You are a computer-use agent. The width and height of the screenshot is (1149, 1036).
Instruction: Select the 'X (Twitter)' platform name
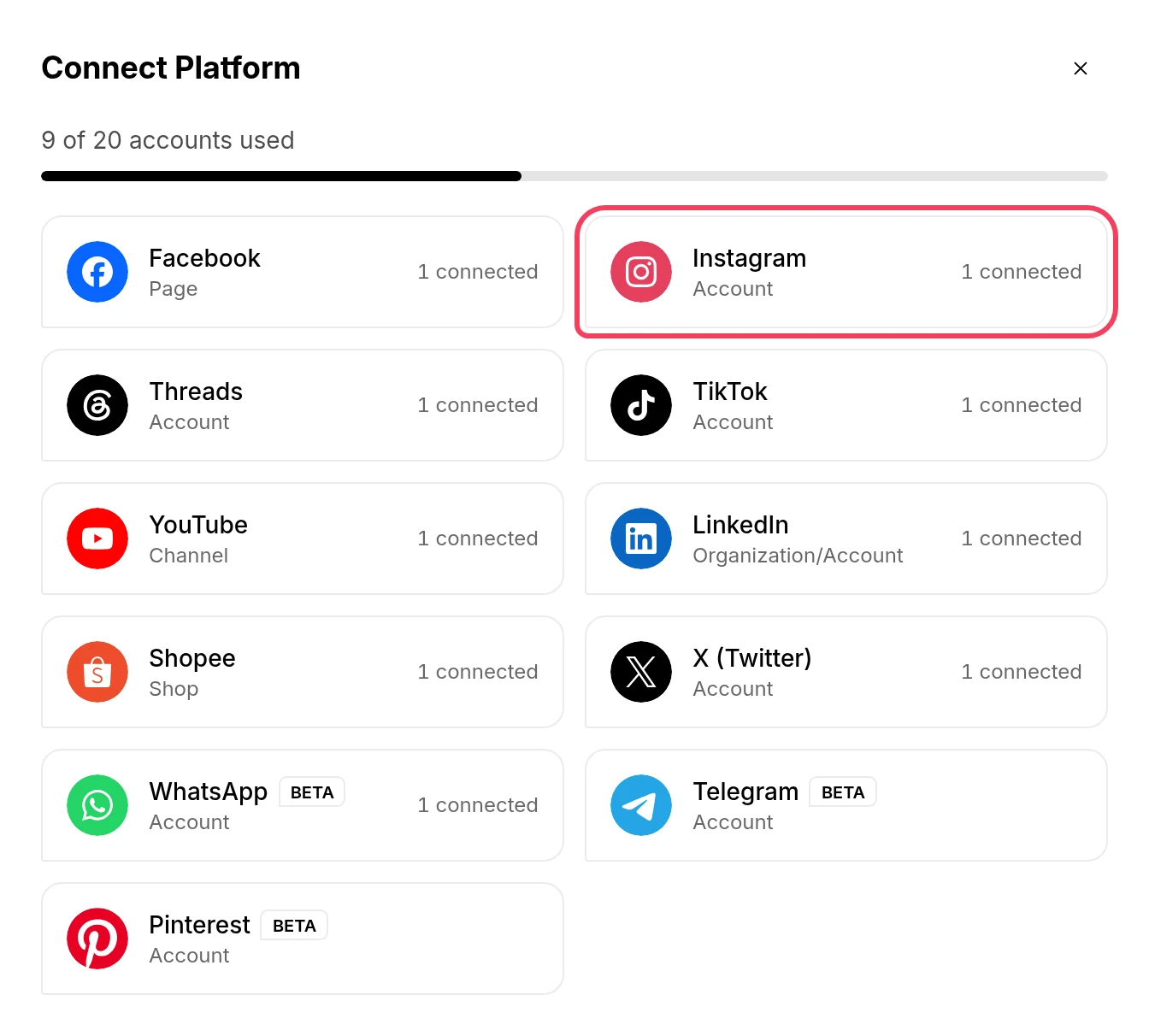[x=752, y=658]
